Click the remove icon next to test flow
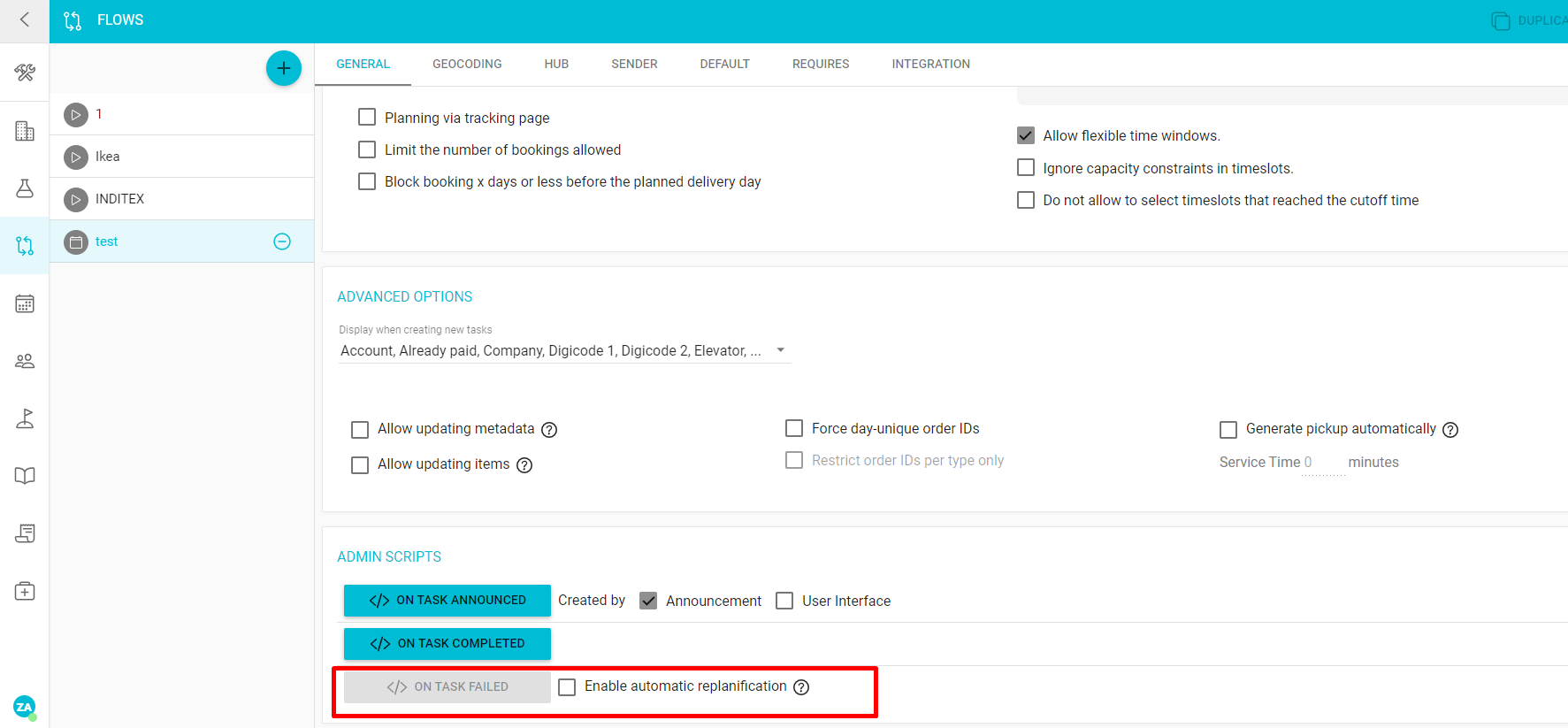The width and height of the screenshot is (1568, 728). (x=282, y=241)
